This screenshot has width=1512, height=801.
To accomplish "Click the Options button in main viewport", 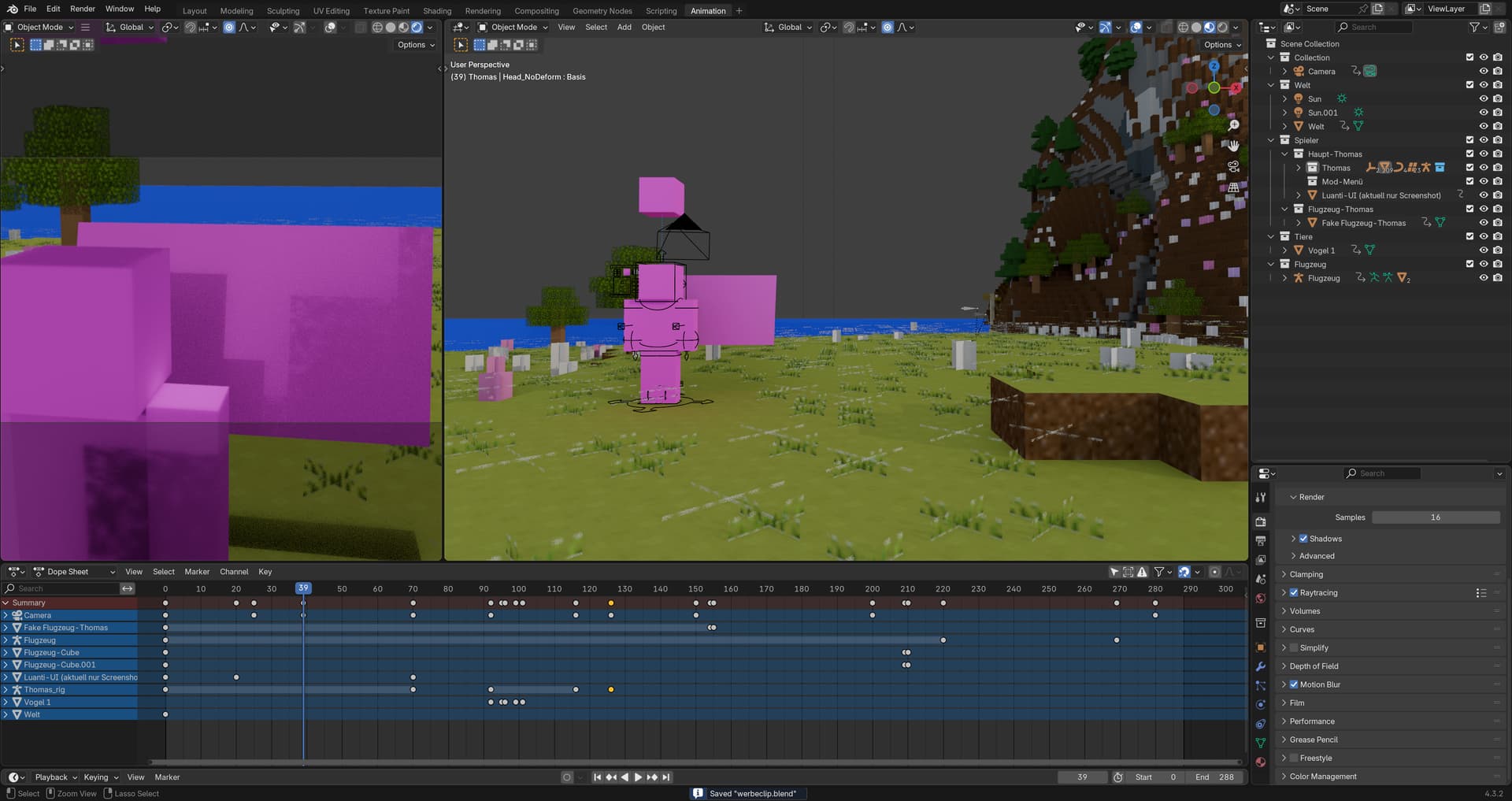I will point(1221,45).
